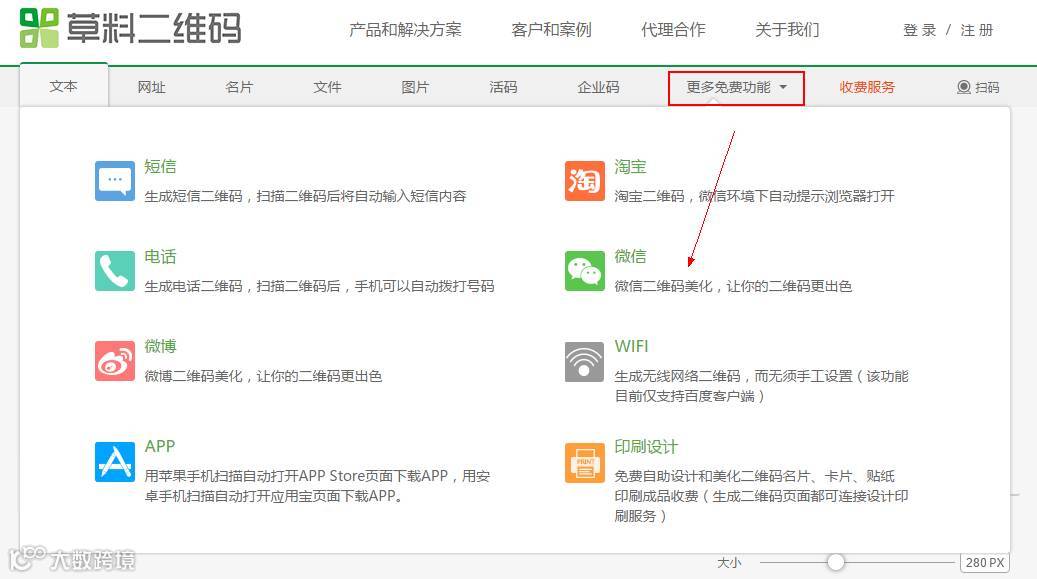This screenshot has height=579, width=1037.
Task: Click 微信 description '微信二维码美化，让你的二维码更出色'
Action: point(733,287)
